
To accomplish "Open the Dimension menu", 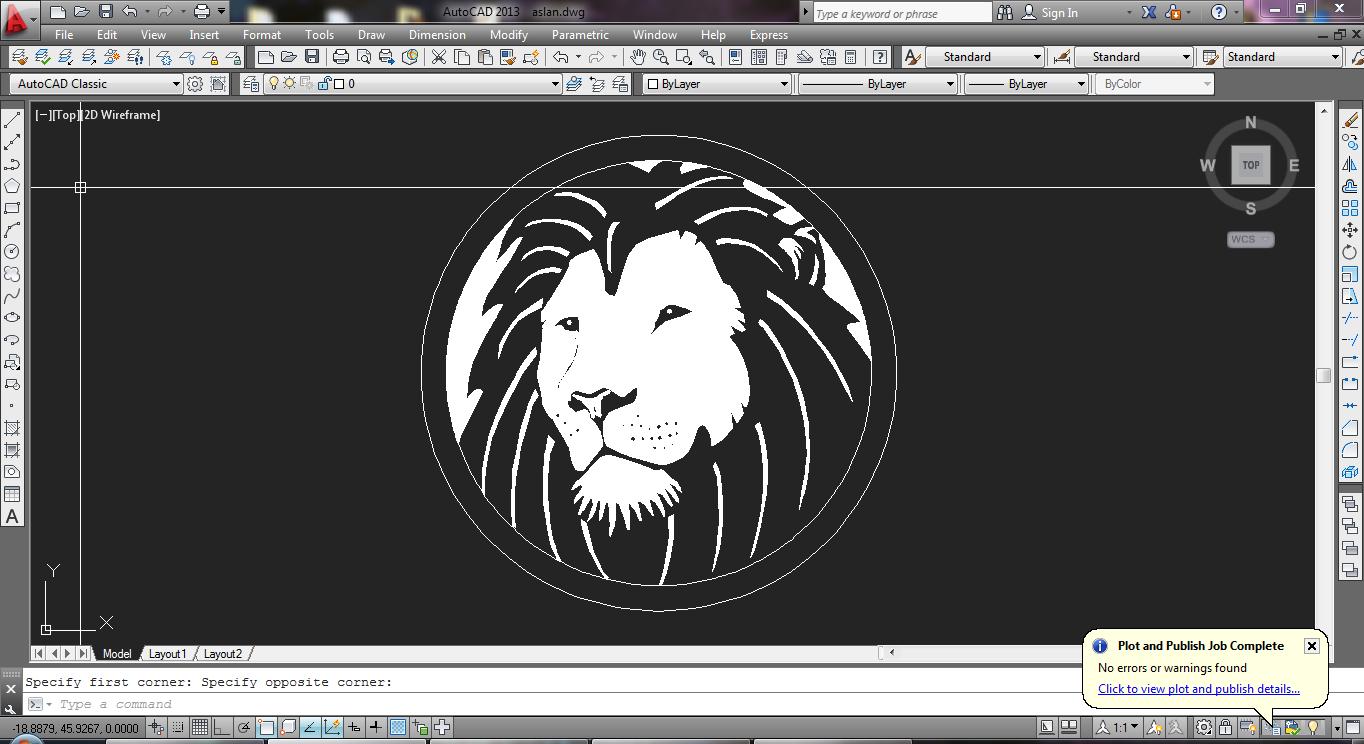I will [x=437, y=34].
